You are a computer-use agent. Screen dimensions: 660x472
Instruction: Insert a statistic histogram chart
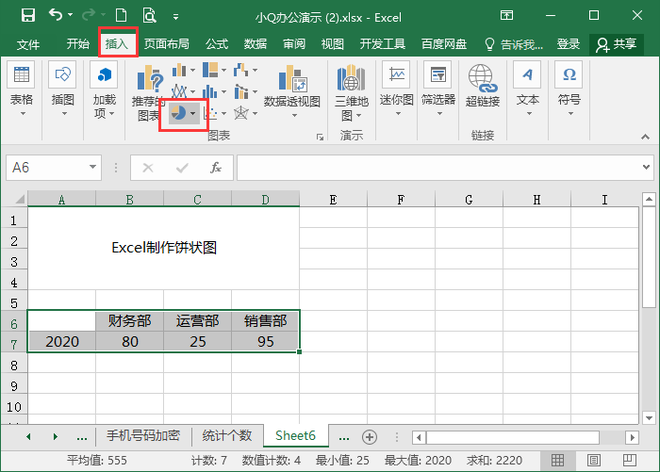[214, 91]
